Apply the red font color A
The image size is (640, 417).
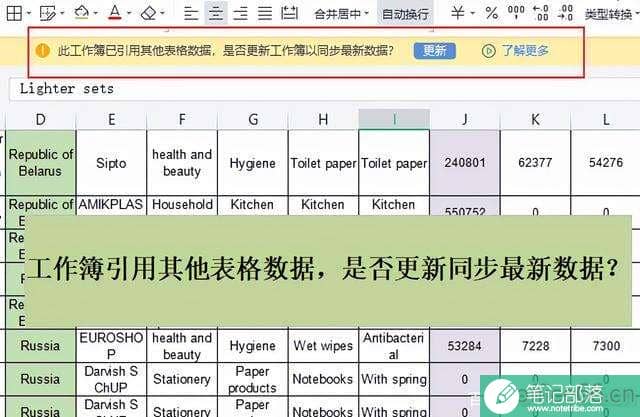click(x=115, y=13)
